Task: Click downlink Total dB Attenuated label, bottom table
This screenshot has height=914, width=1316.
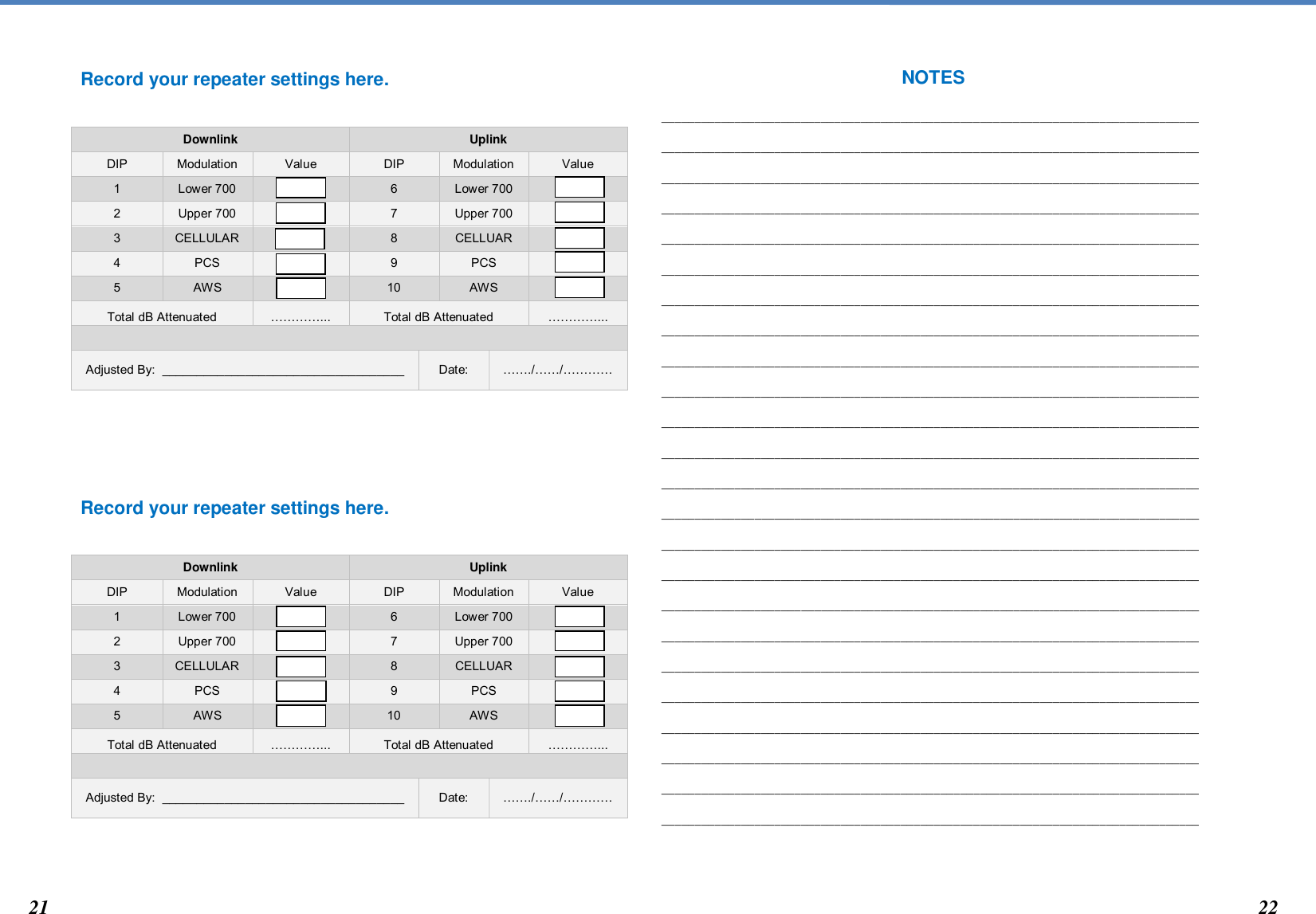Action: coord(162,745)
